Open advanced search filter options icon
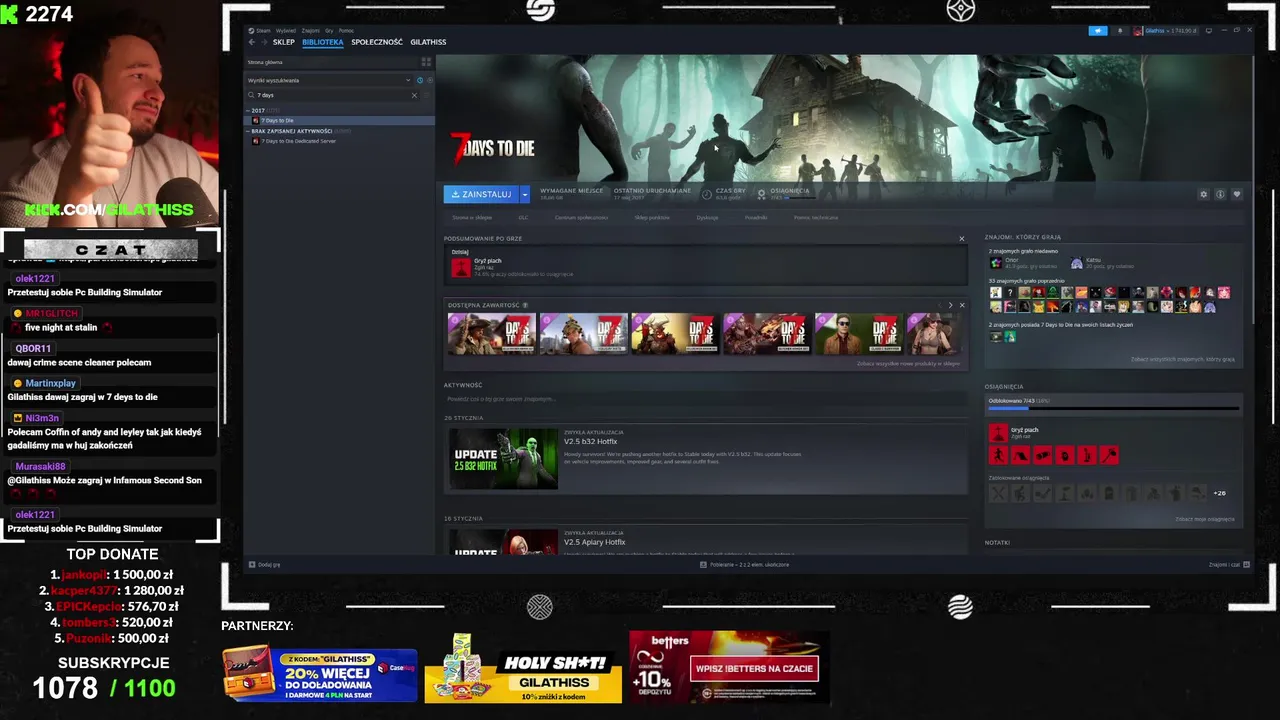This screenshot has width=1280, height=720. tap(426, 95)
